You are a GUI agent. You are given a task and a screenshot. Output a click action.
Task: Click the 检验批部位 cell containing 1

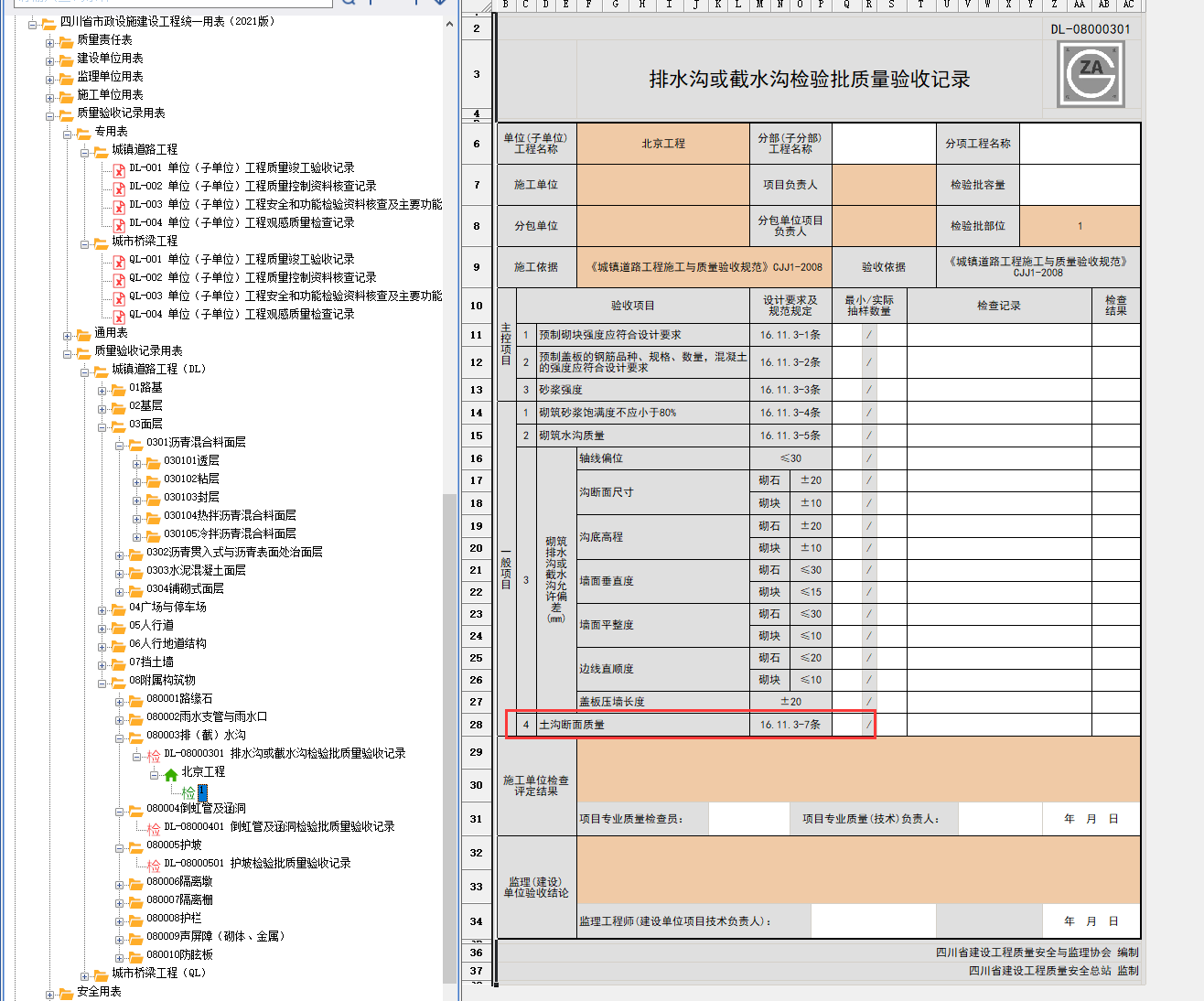pos(1080,226)
